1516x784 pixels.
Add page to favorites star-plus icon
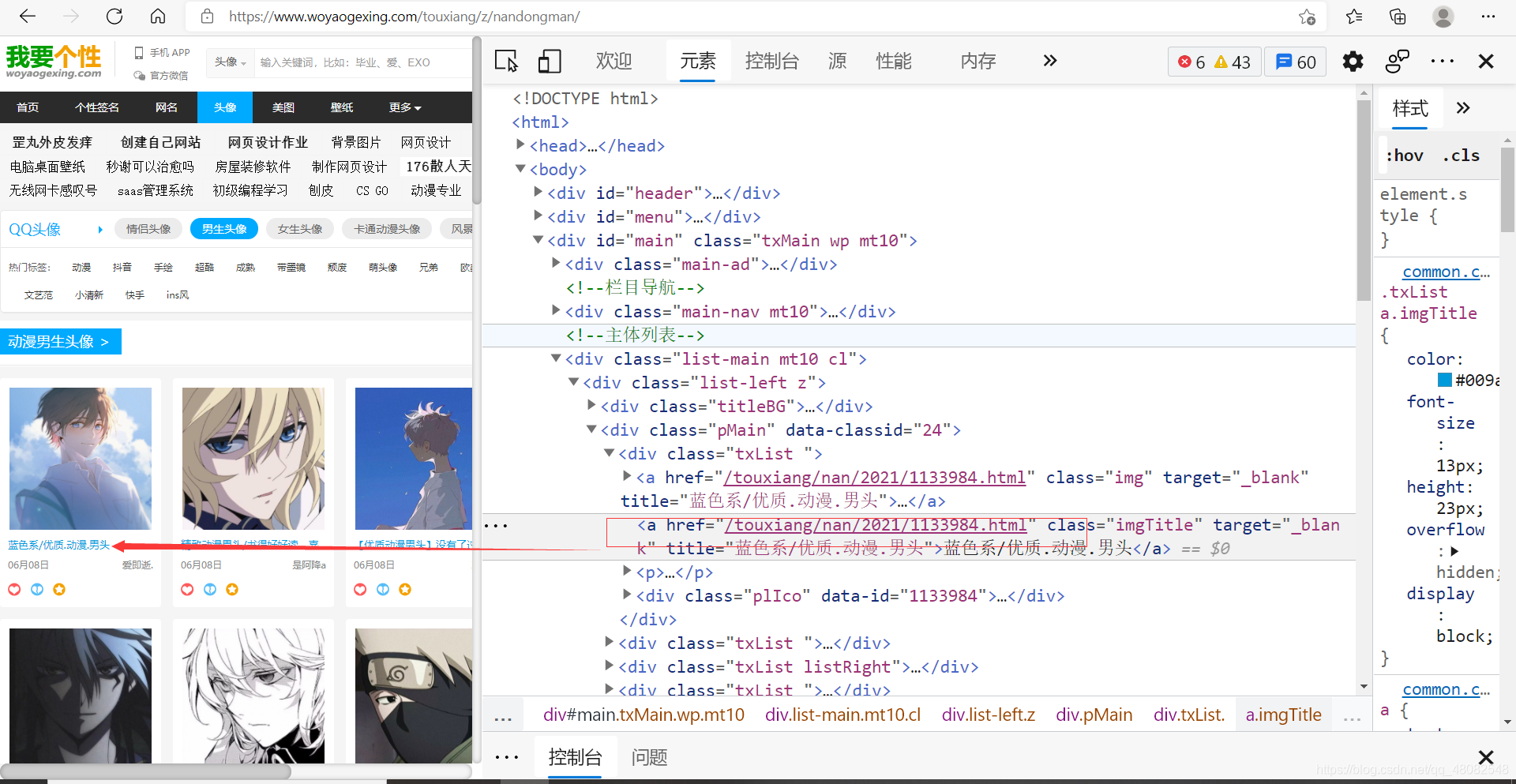point(1308,17)
